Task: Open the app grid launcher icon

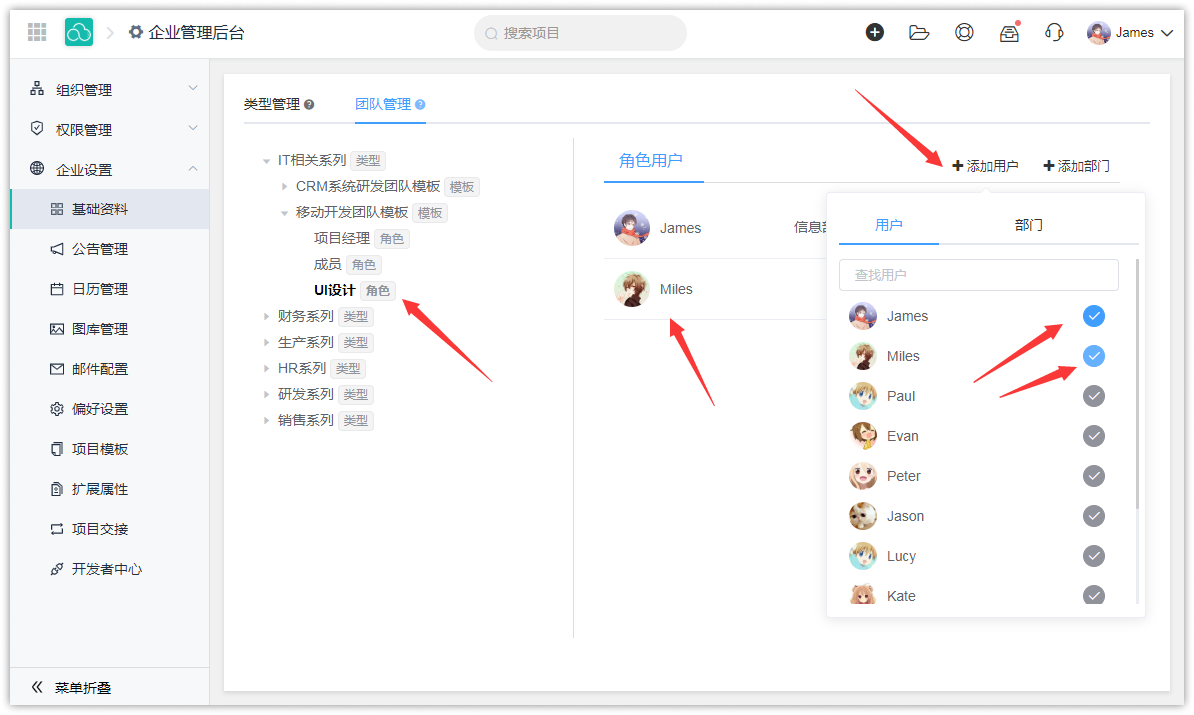Action: (37, 32)
